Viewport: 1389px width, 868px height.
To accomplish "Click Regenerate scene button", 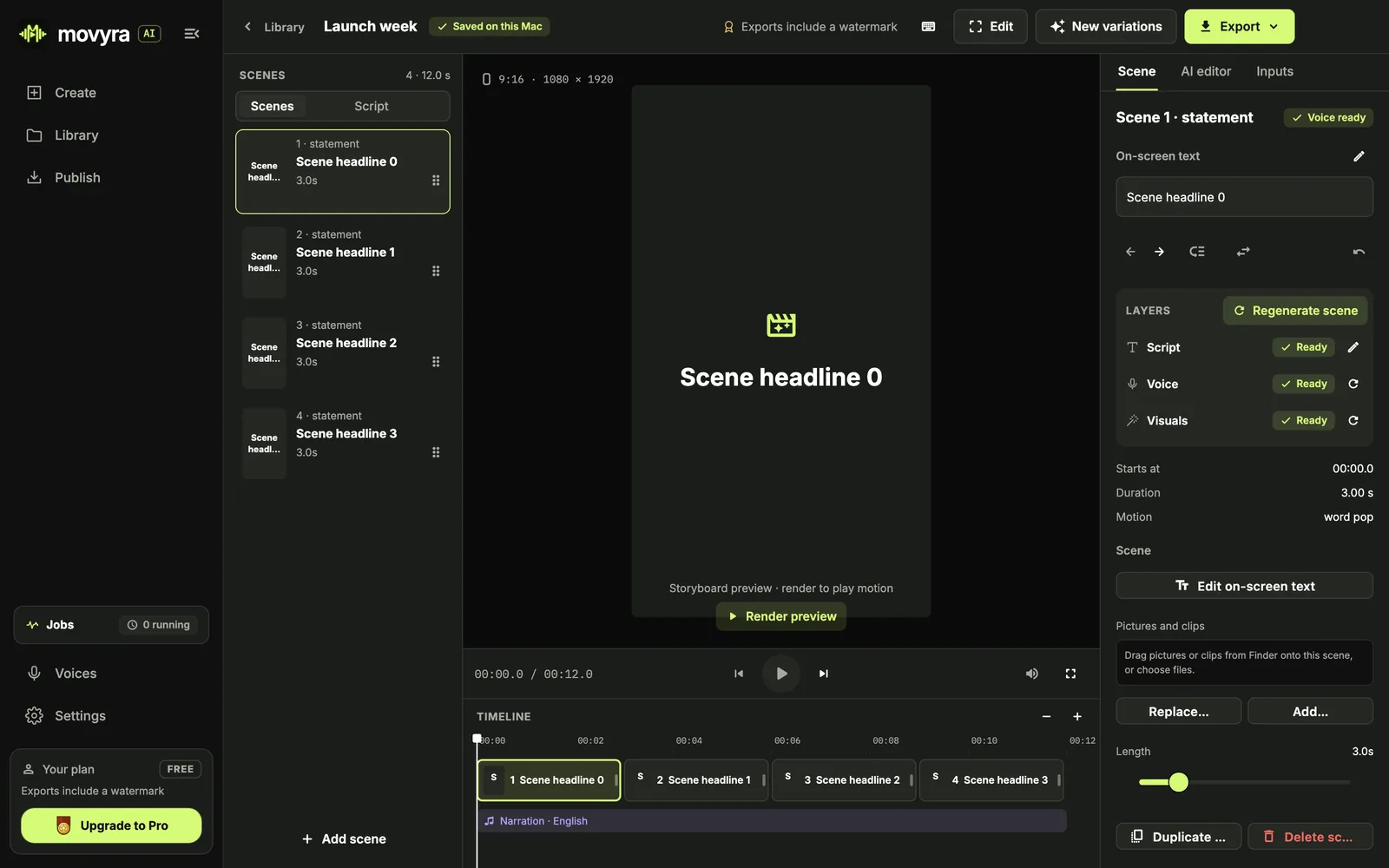I will point(1295,311).
